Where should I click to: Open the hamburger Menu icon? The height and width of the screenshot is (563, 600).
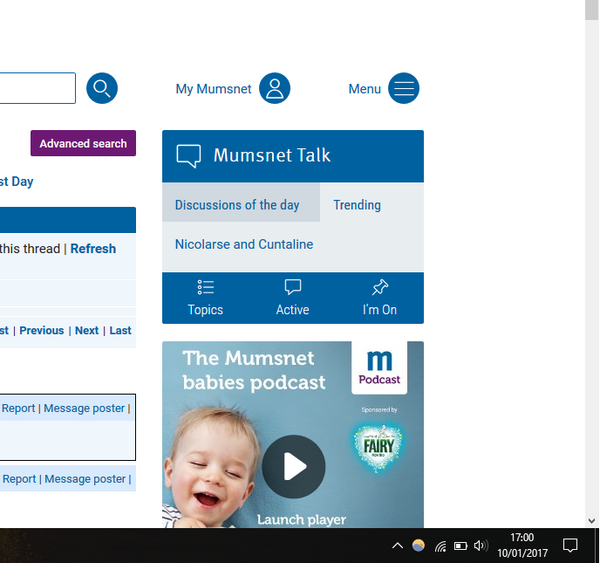[x=404, y=88]
